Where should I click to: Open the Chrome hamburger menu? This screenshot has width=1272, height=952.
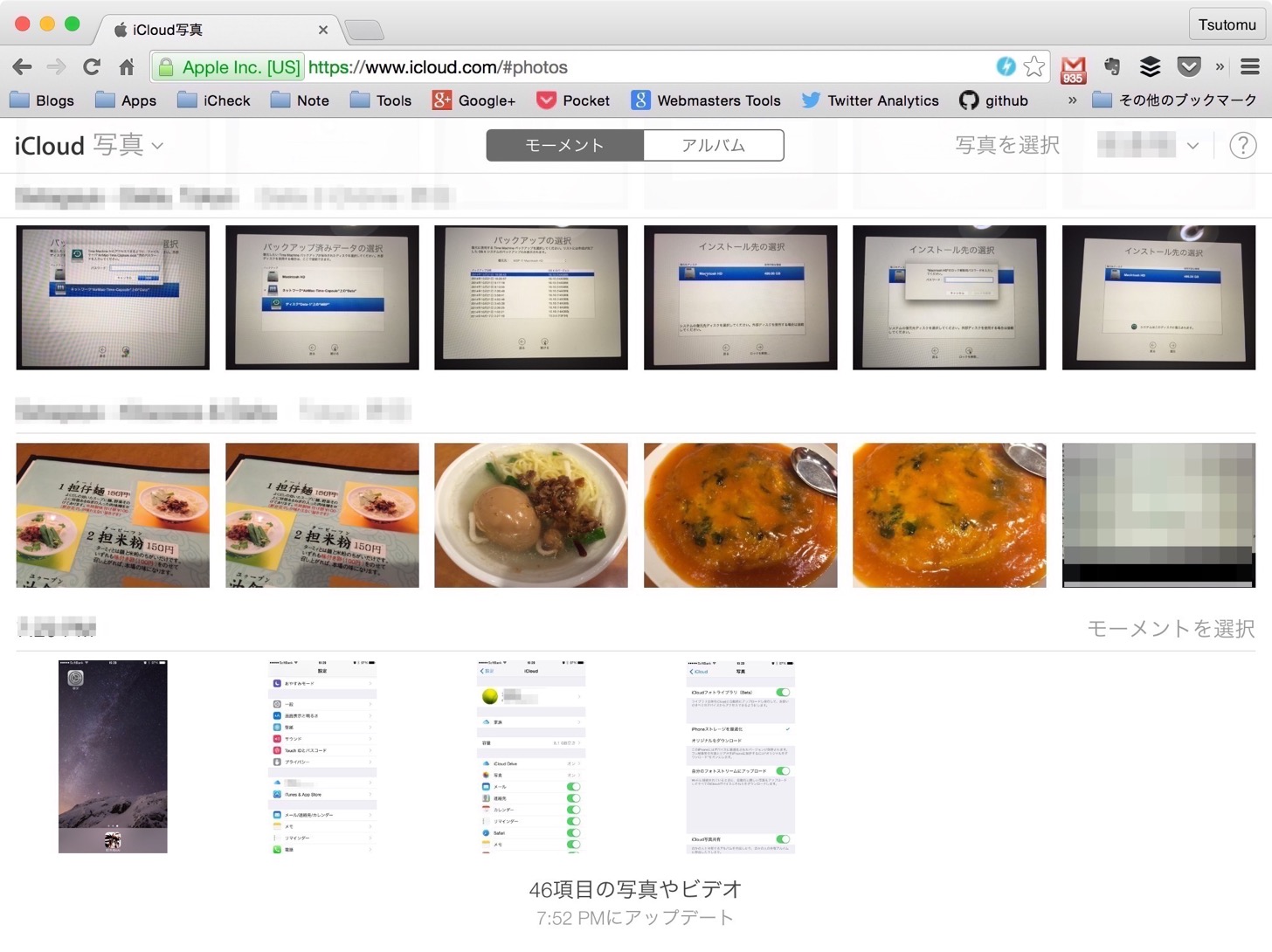pyautogui.click(x=1250, y=66)
